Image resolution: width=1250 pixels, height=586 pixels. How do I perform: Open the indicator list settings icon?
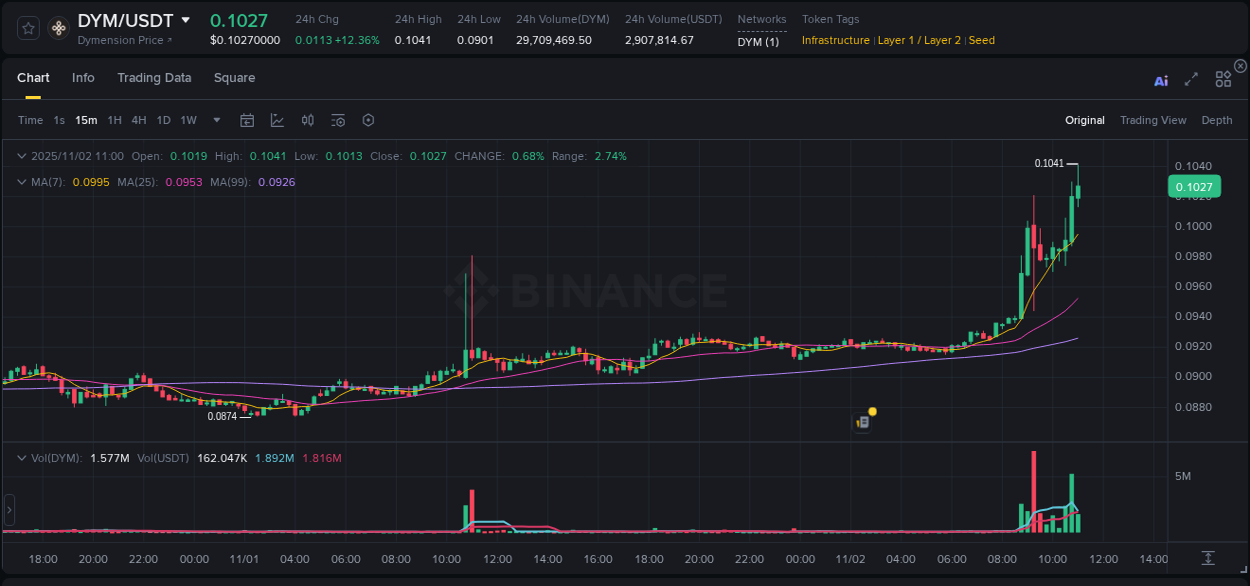coord(338,120)
